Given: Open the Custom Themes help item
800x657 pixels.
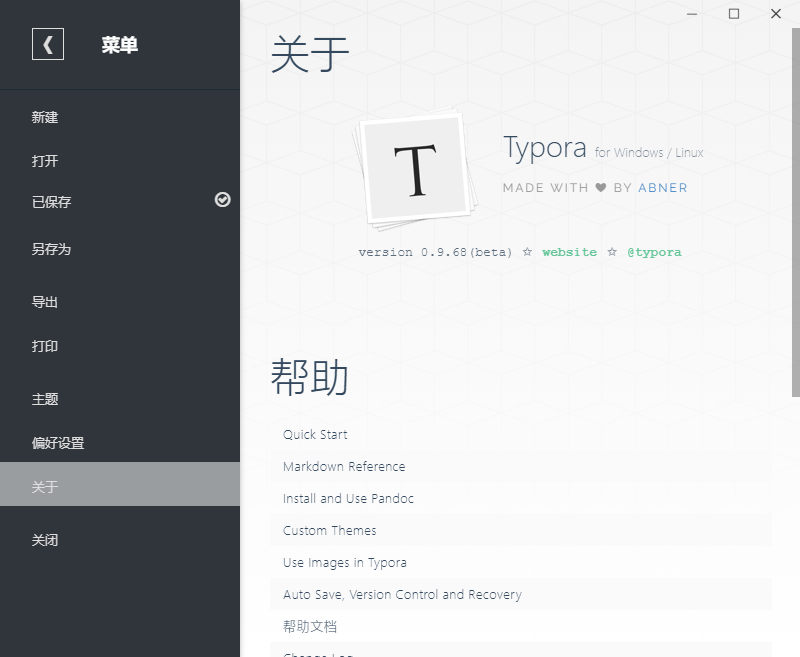Looking at the screenshot, I should [x=521, y=530].
